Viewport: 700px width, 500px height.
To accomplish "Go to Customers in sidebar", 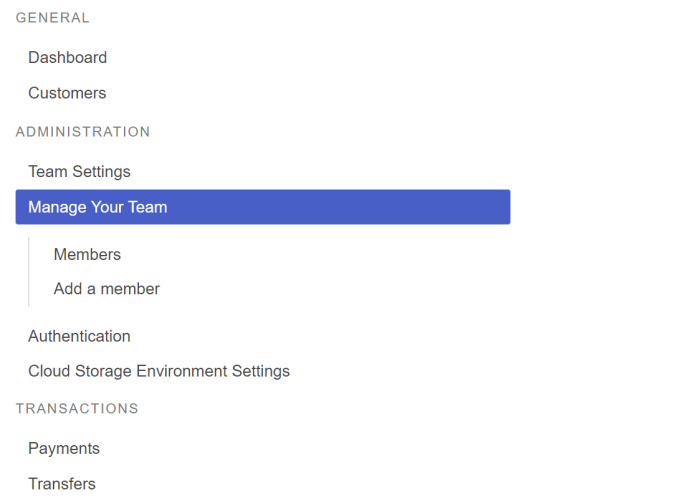I will pyautogui.click(x=67, y=93).
